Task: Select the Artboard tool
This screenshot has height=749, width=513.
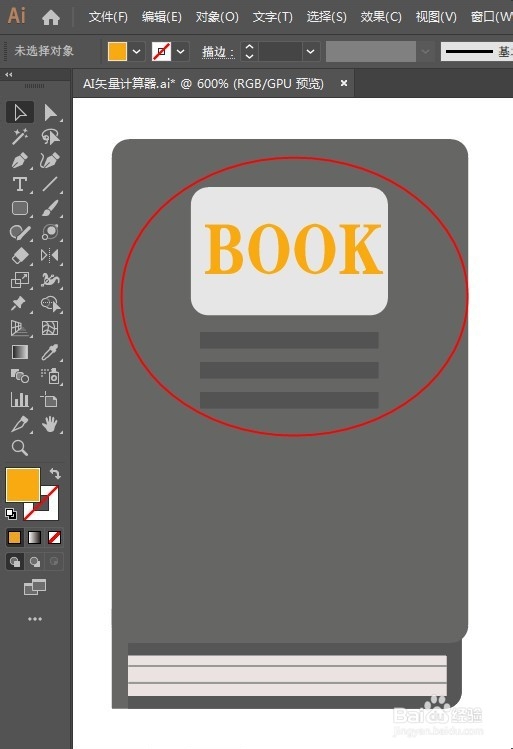Action: (x=50, y=400)
